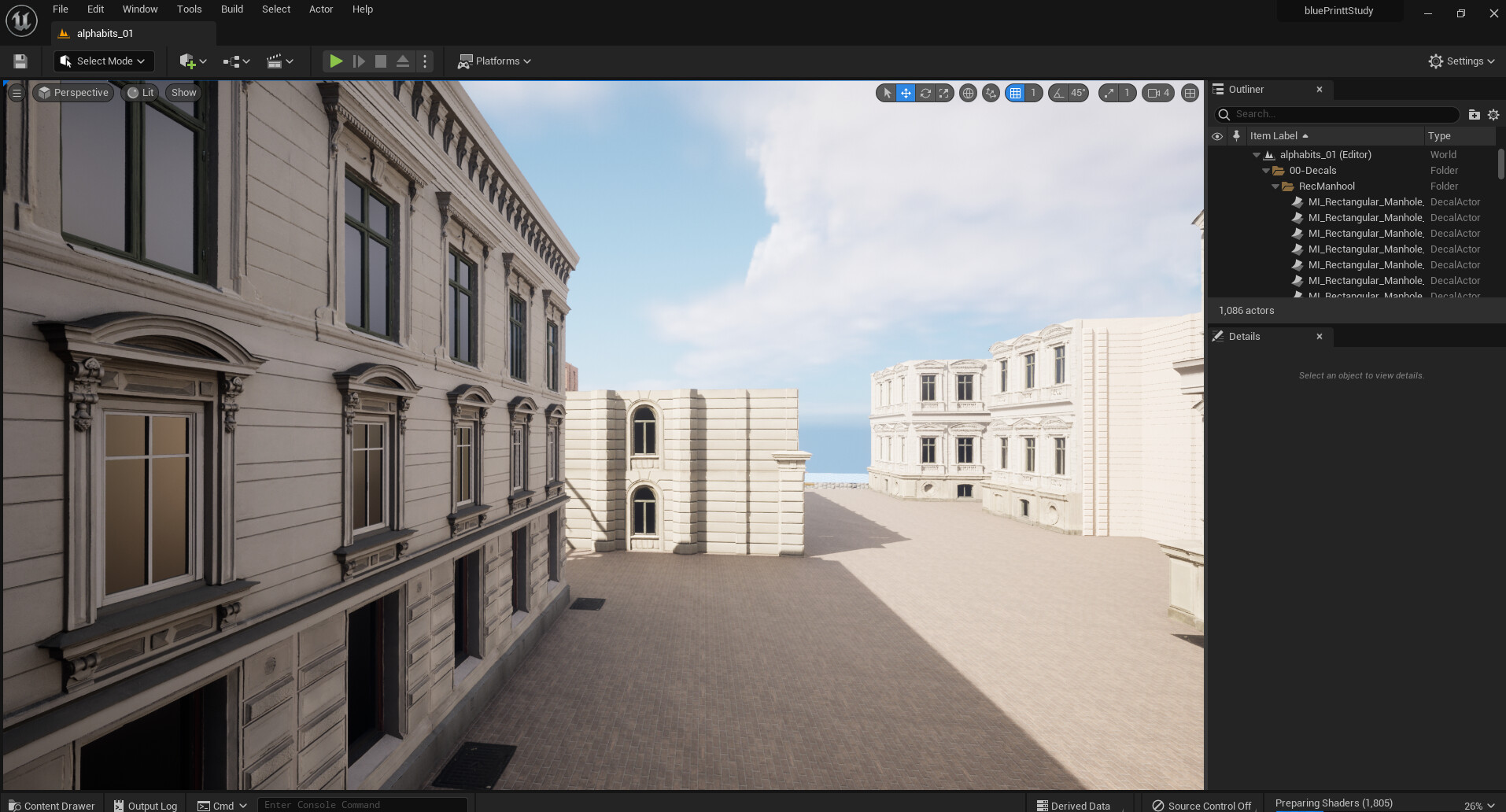
Task: Expand the Settings dropdown top right
Action: point(1461,61)
